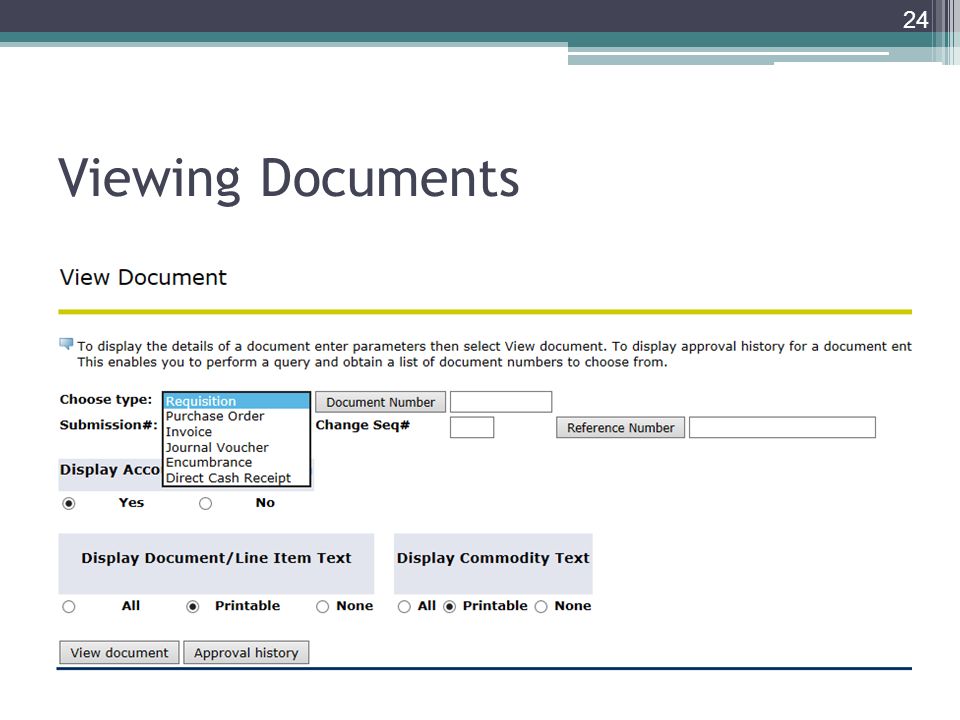Set Commodity Text to All
Screen dimensions: 960x720
click(x=404, y=607)
